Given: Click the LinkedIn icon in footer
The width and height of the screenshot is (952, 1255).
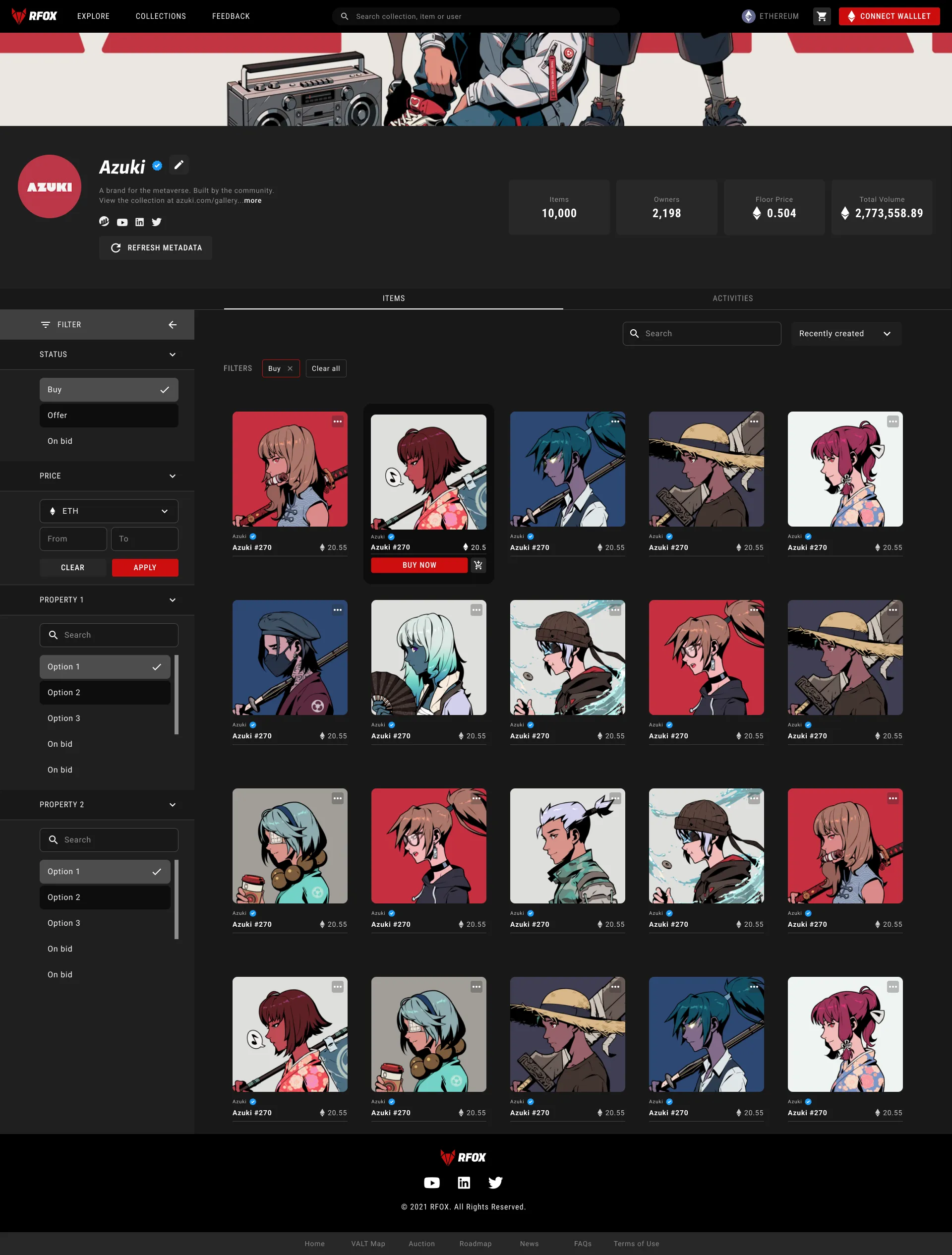Looking at the screenshot, I should [464, 1183].
